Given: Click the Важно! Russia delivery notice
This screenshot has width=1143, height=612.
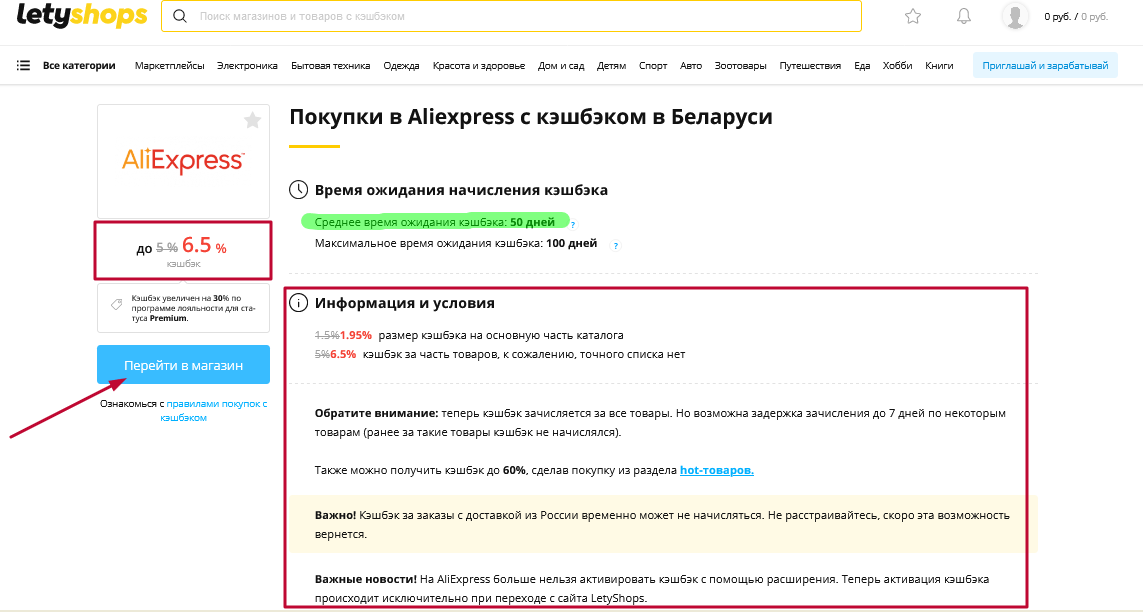Looking at the screenshot, I should coord(662,525).
